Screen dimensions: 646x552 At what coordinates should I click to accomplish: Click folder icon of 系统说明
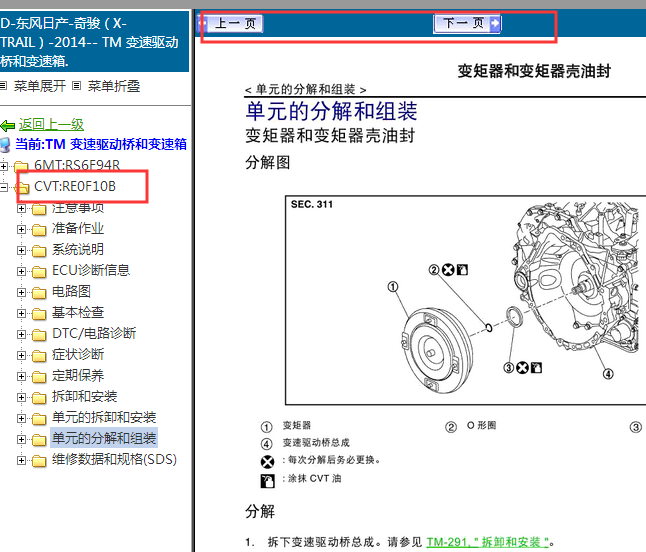click(x=39, y=250)
